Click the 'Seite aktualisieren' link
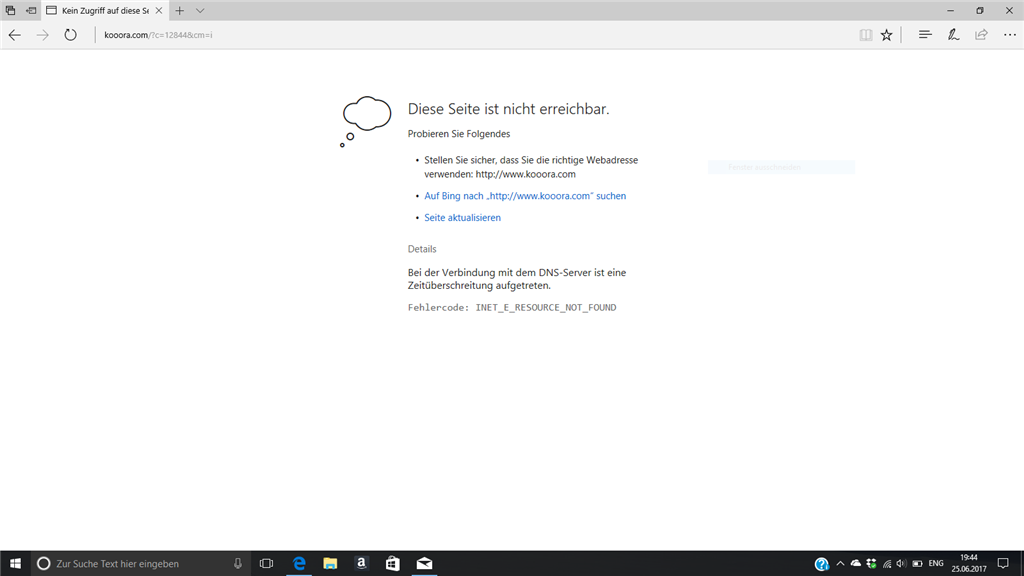This screenshot has height=576, width=1024. pos(462,217)
